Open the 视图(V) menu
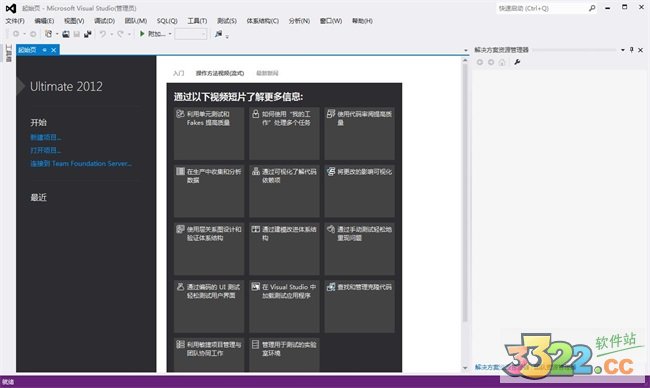 [74, 21]
